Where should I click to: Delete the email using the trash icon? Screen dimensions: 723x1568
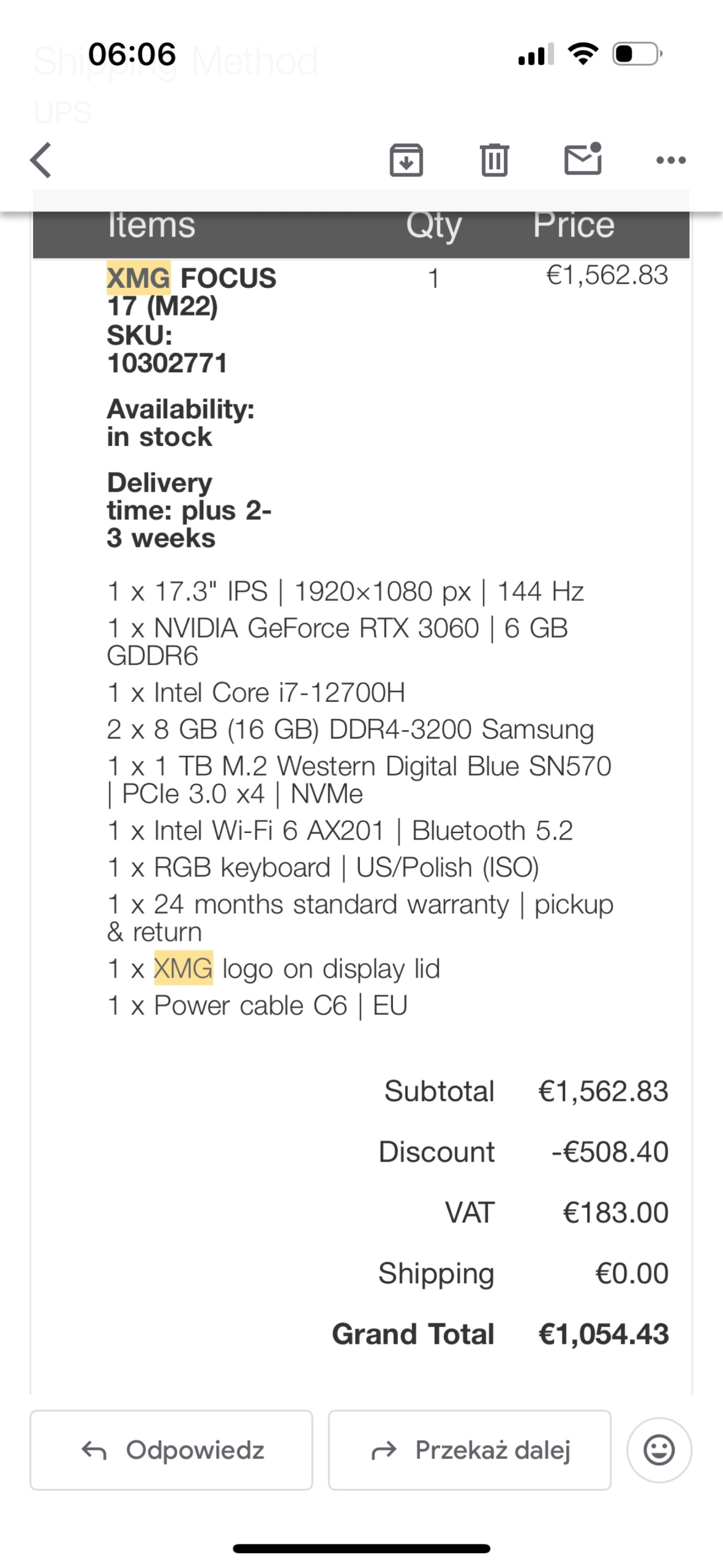tap(494, 160)
